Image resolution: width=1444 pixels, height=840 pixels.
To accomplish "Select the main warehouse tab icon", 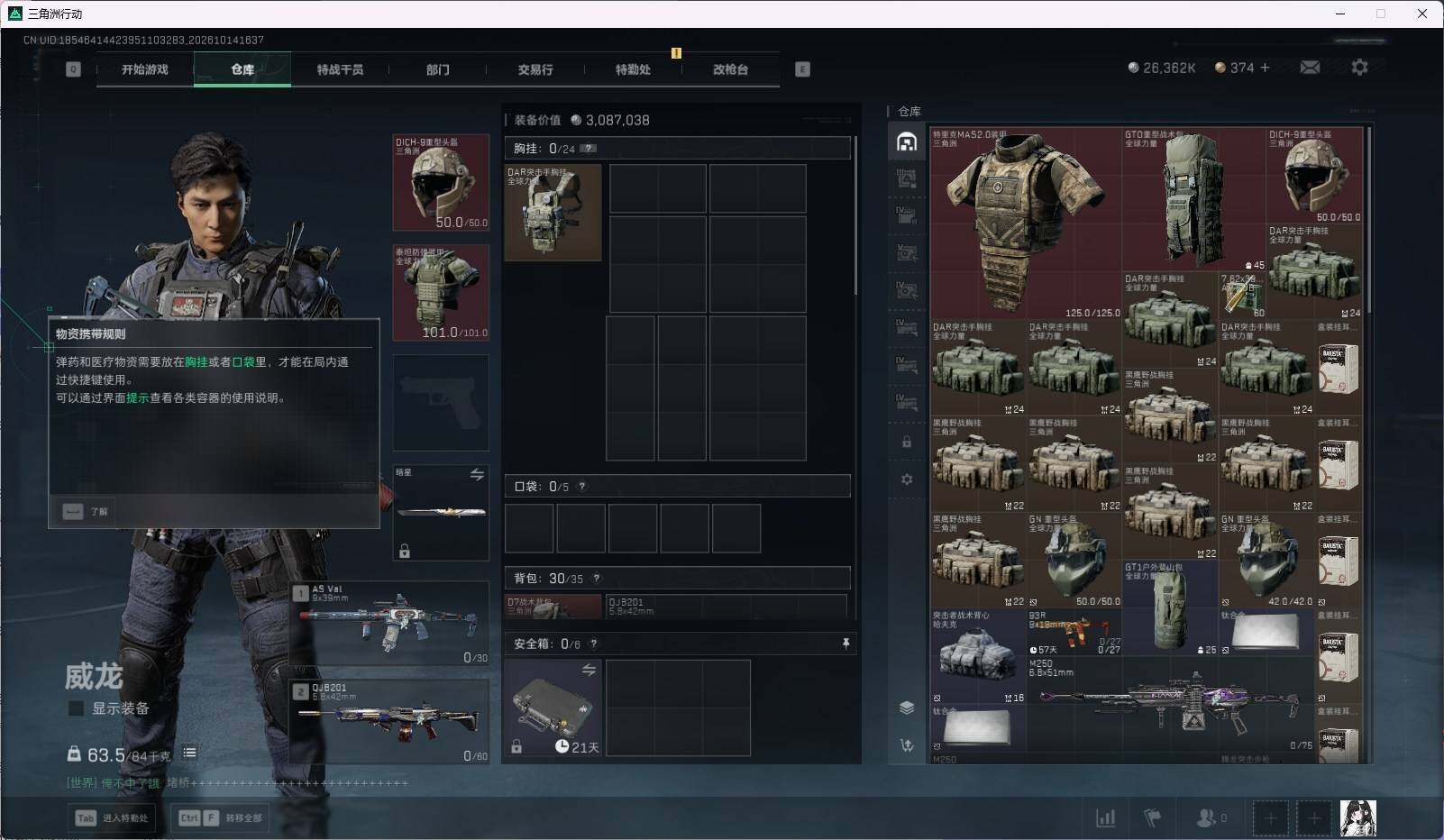I will tap(907, 142).
